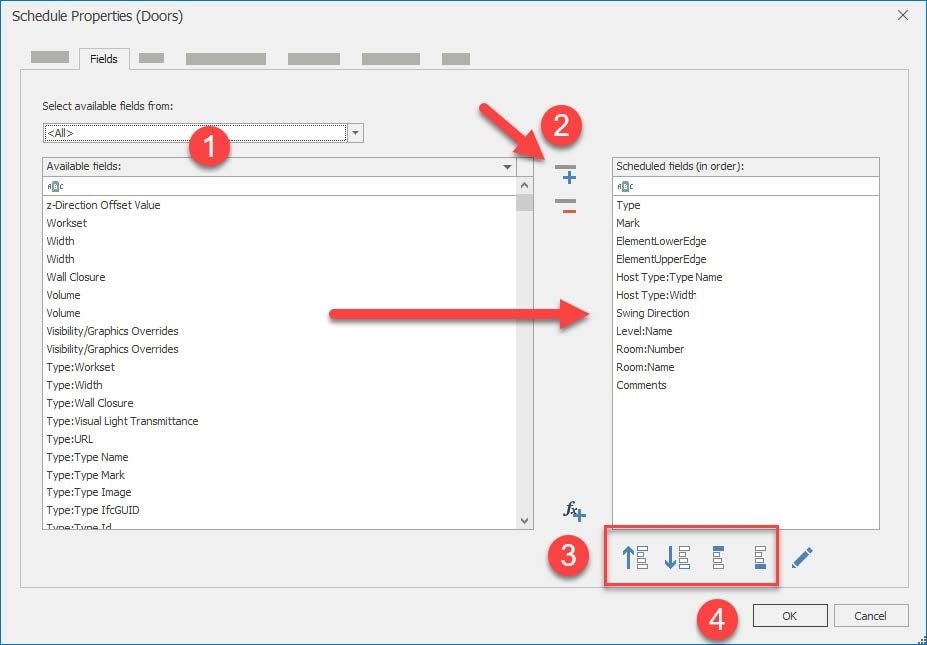Move selected field to bottom of list

point(760,557)
